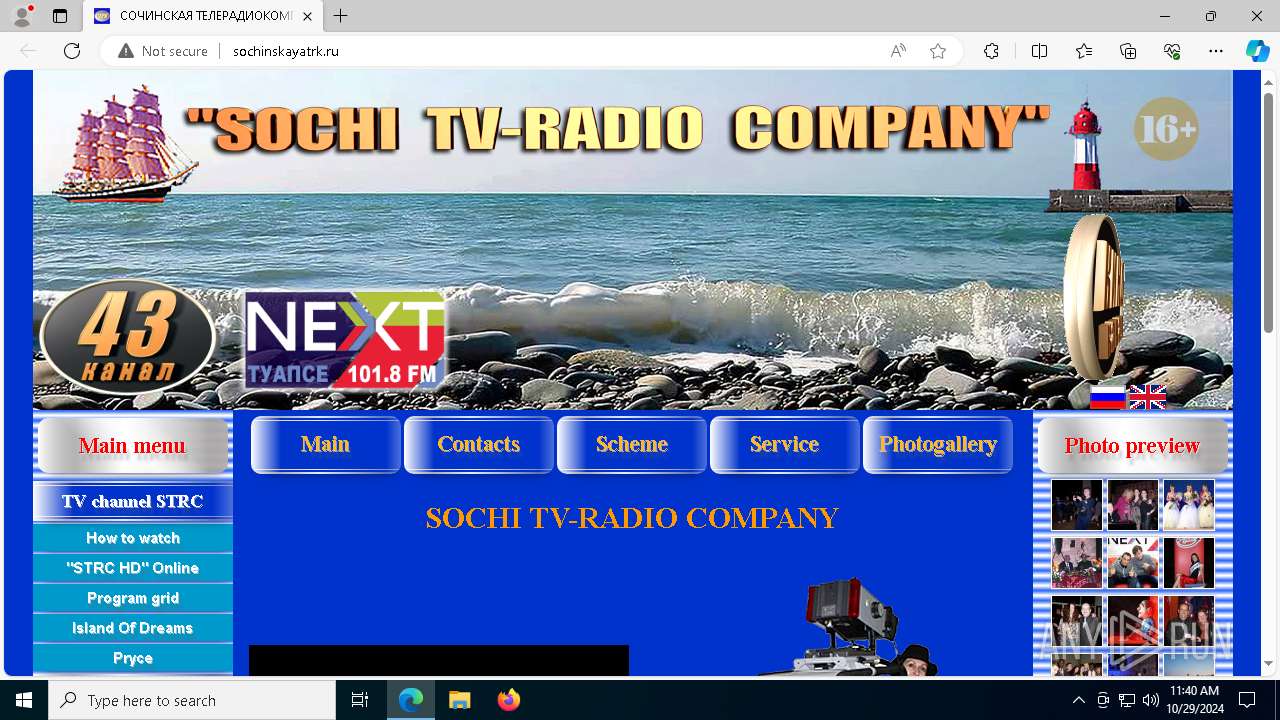Open the Scheme navigation tab

pyautogui.click(x=632, y=445)
